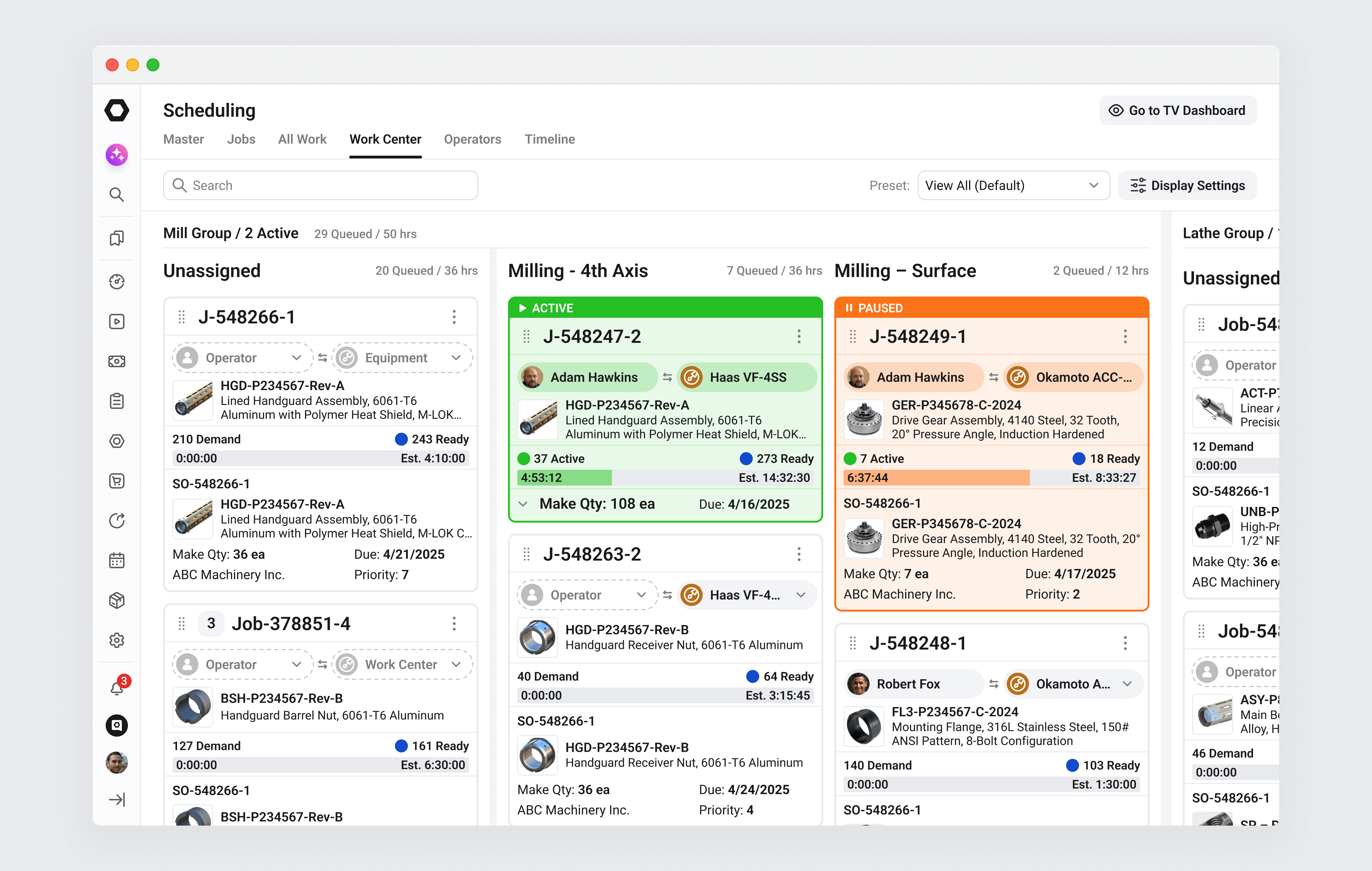Open the clipboard icon in sidebar
1372x871 pixels.
tap(117, 401)
